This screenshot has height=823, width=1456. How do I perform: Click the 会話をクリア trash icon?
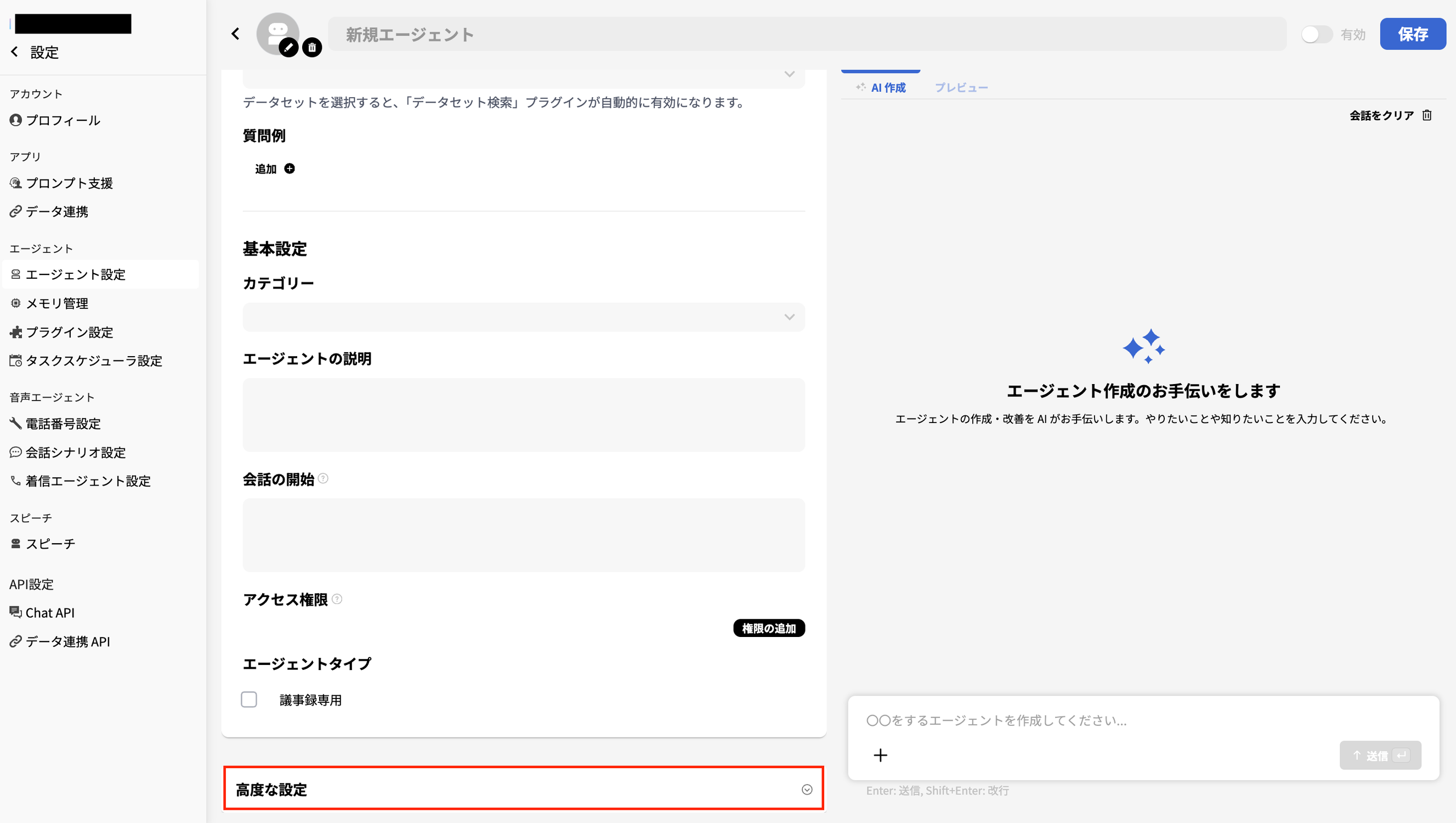click(x=1427, y=115)
